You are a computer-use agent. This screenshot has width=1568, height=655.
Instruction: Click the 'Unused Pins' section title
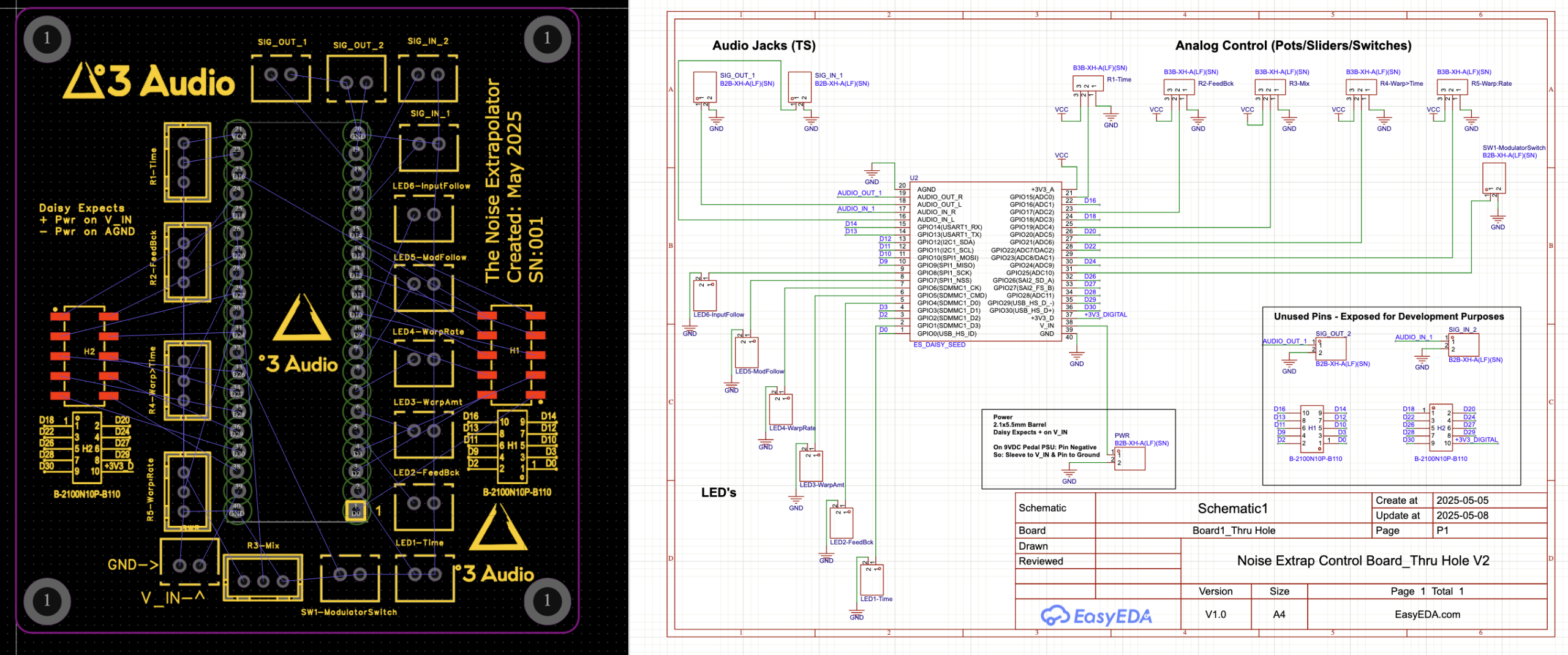1388,316
